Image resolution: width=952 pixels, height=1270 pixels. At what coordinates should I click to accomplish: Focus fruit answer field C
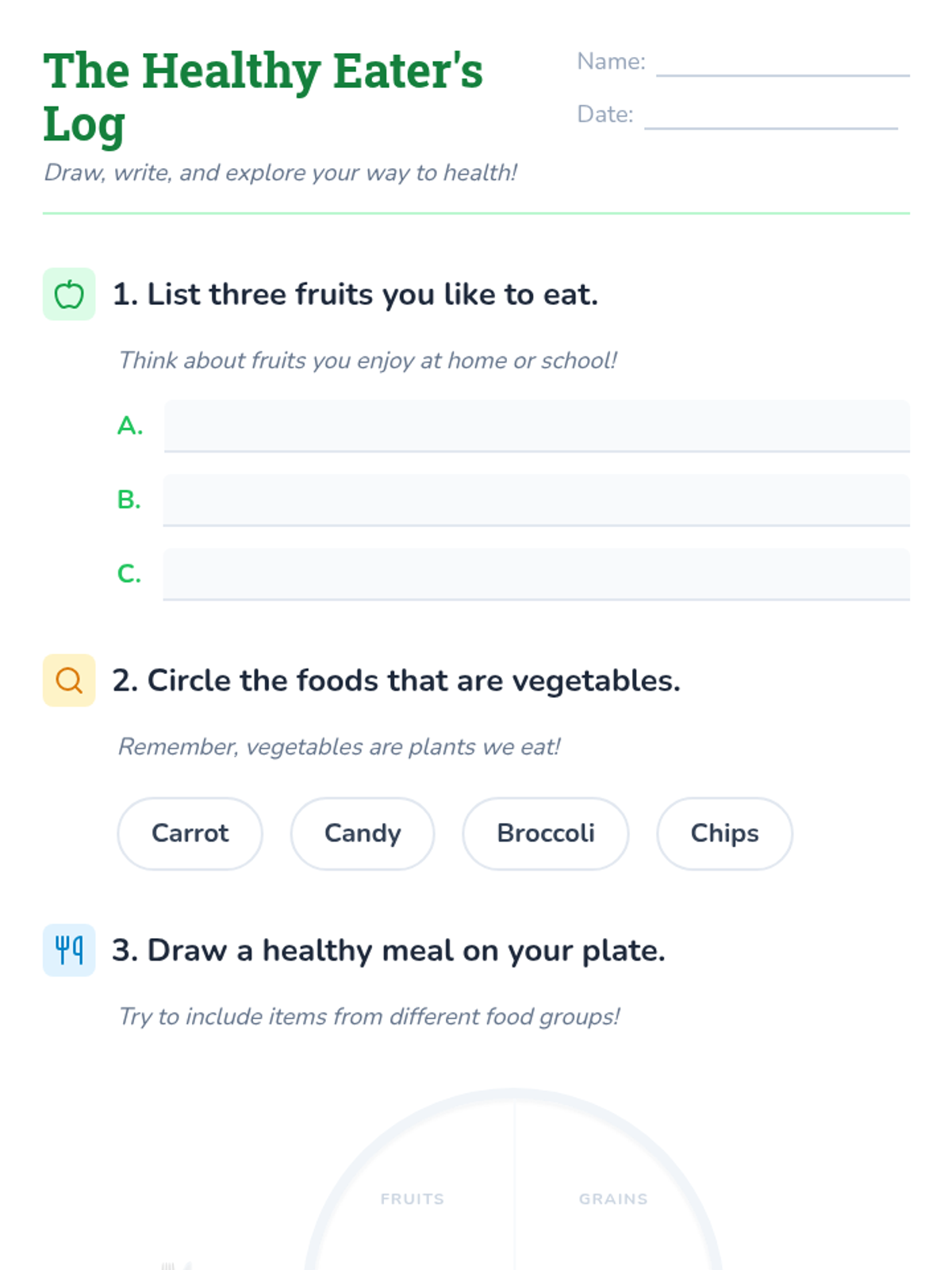tap(536, 574)
